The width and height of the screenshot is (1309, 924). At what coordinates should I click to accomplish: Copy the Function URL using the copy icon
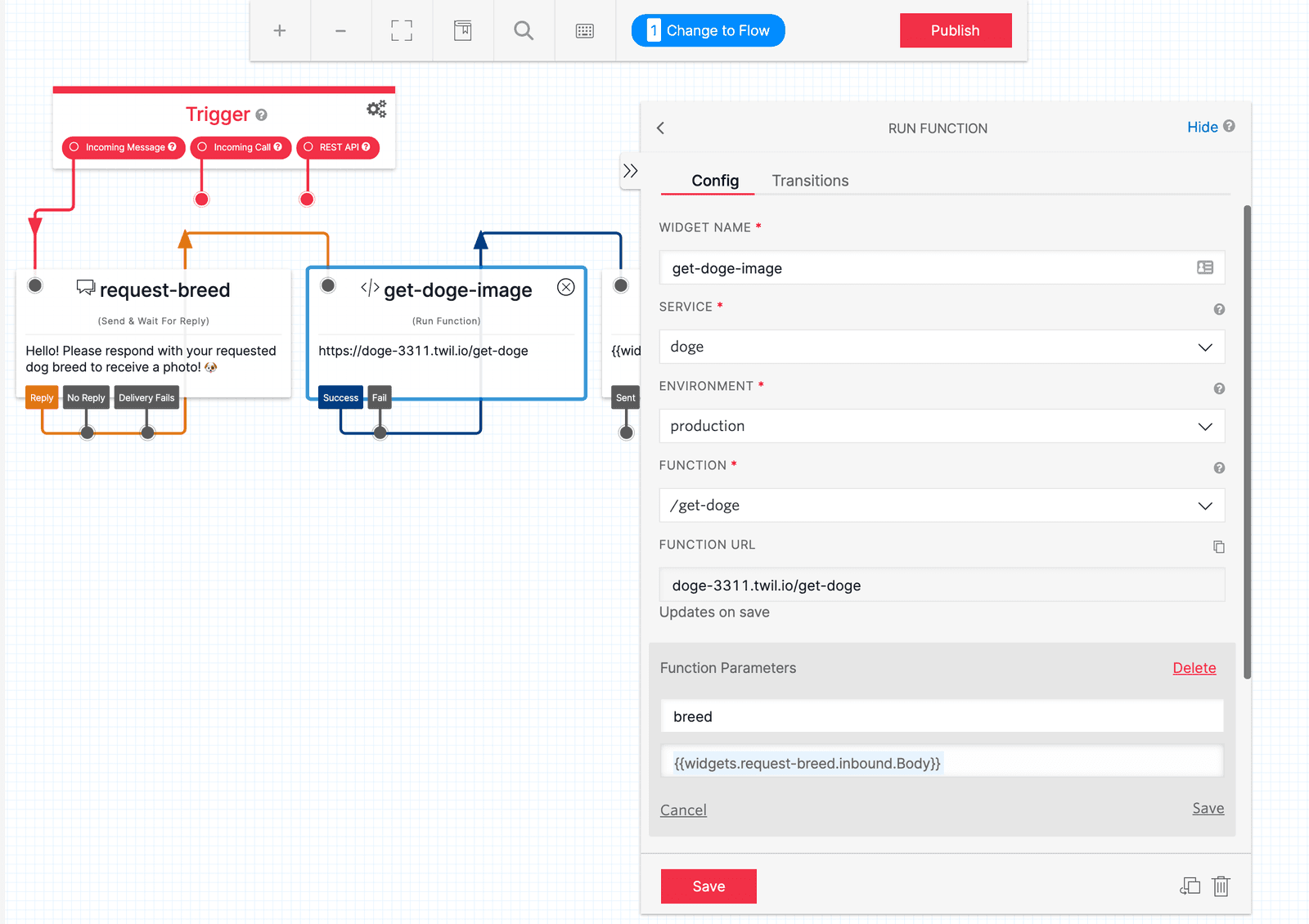coord(1219,546)
